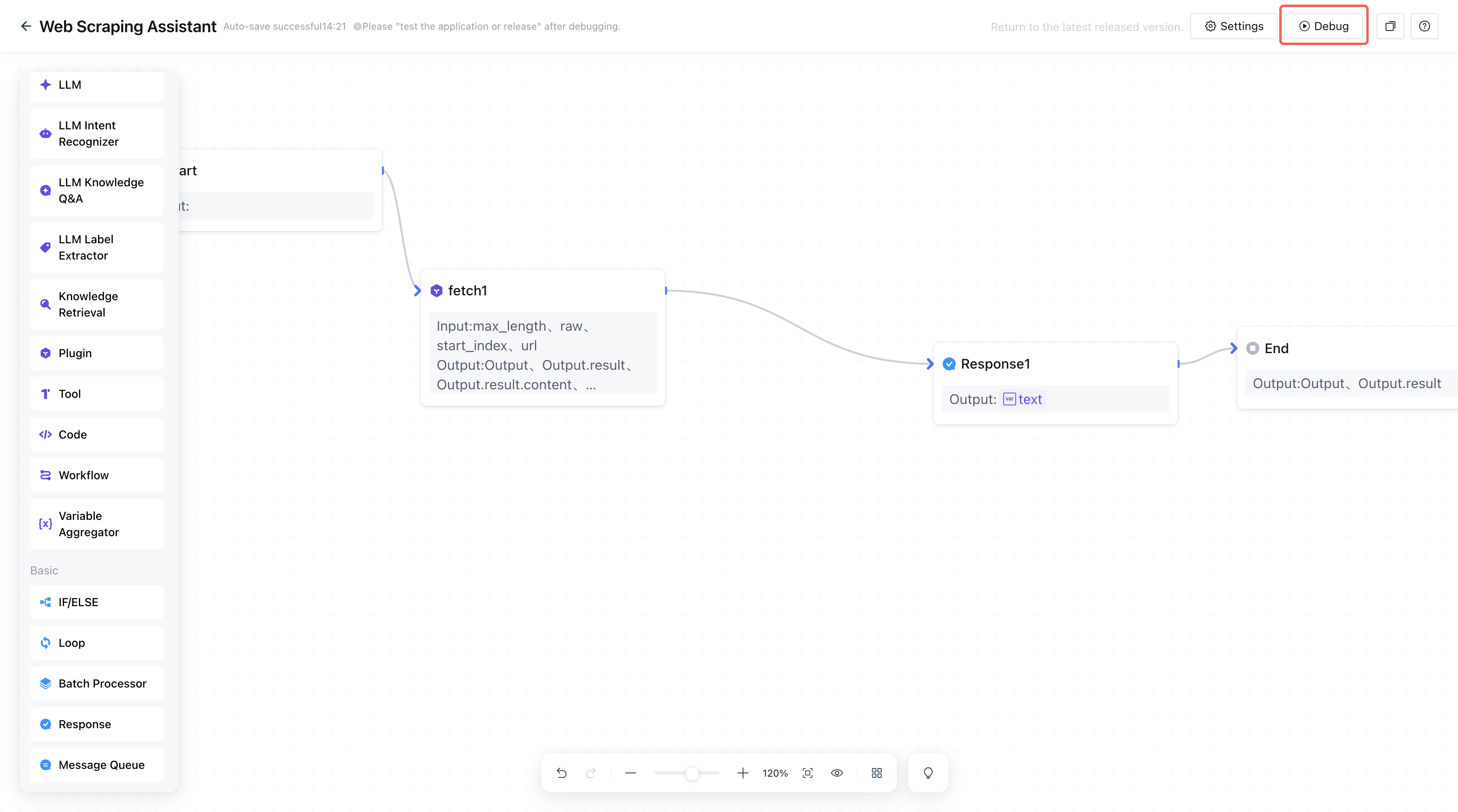Viewport: 1458px width, 812px height.
Task: Click the copy icon next to Debug
Action: point(1390,26)
